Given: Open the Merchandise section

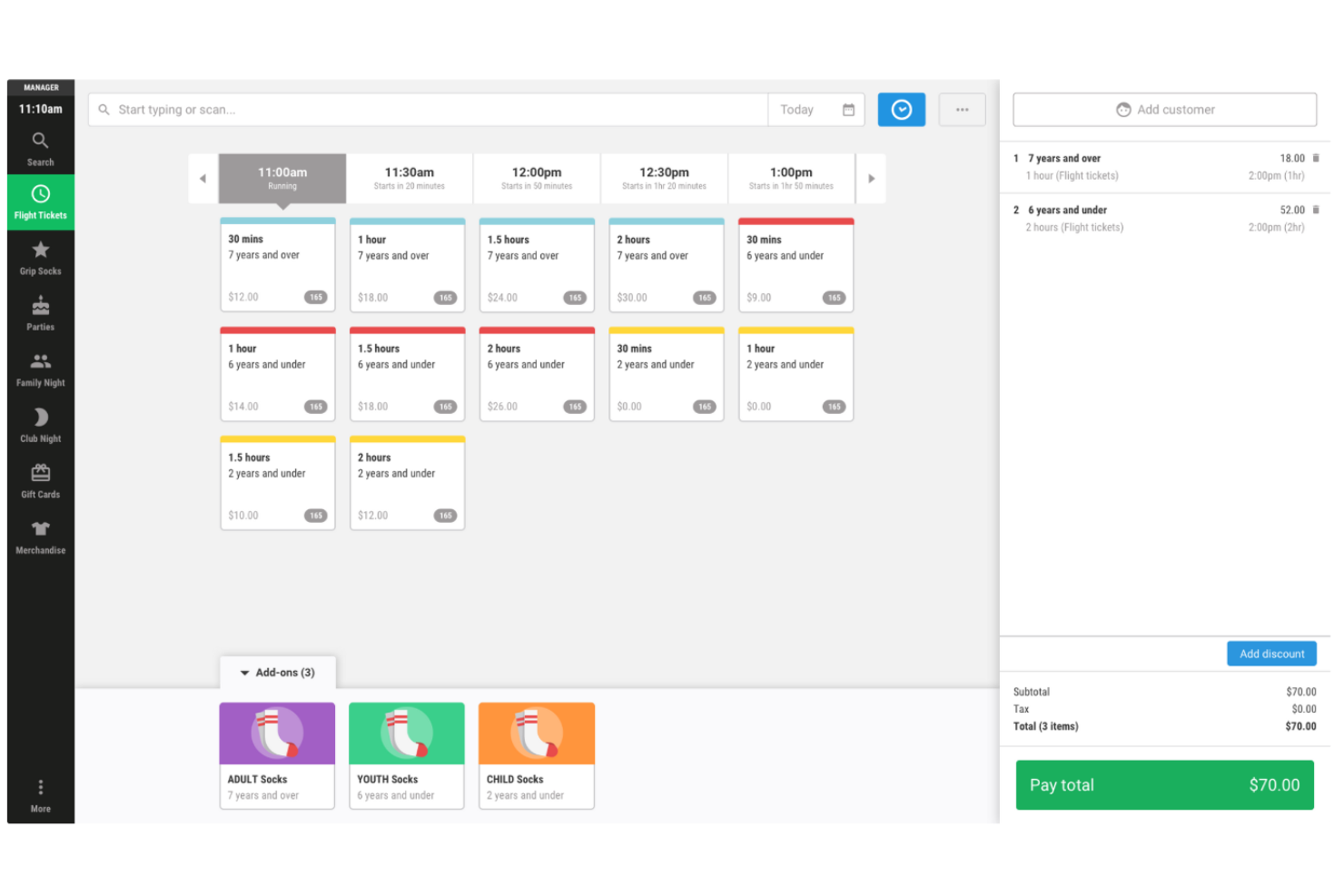Looking at the screenshot, I should click(40, 536).
